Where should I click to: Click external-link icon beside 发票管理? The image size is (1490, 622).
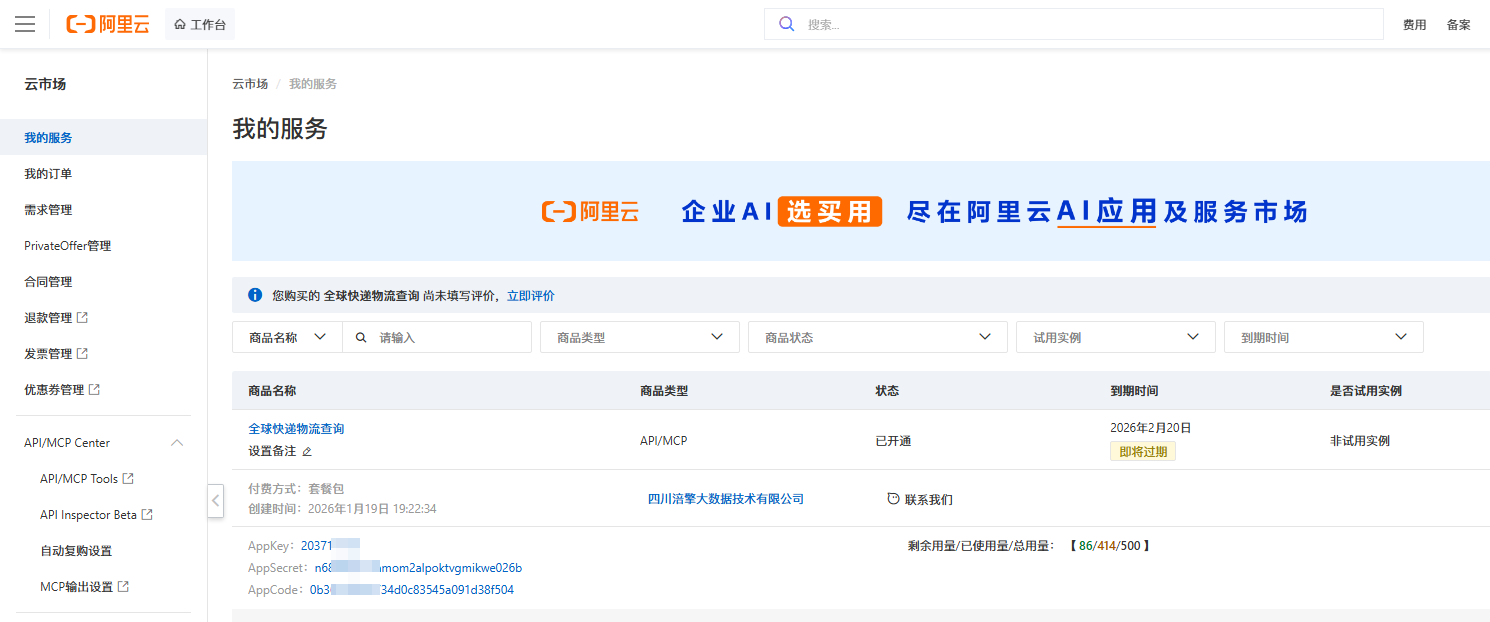(x=82, y=353)
